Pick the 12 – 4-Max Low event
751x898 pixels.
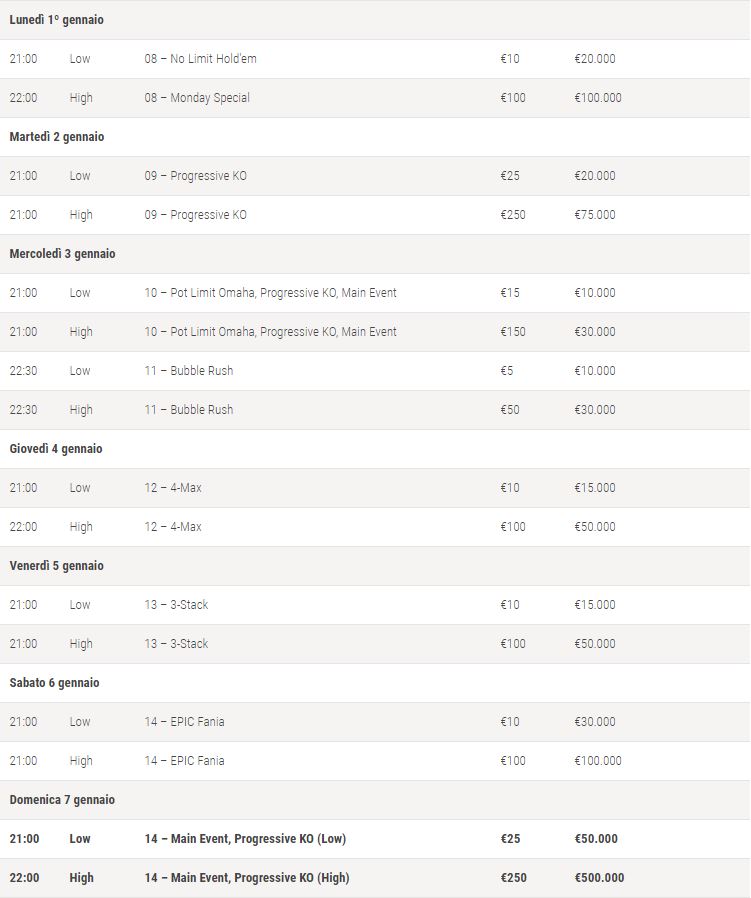[375, 487]
